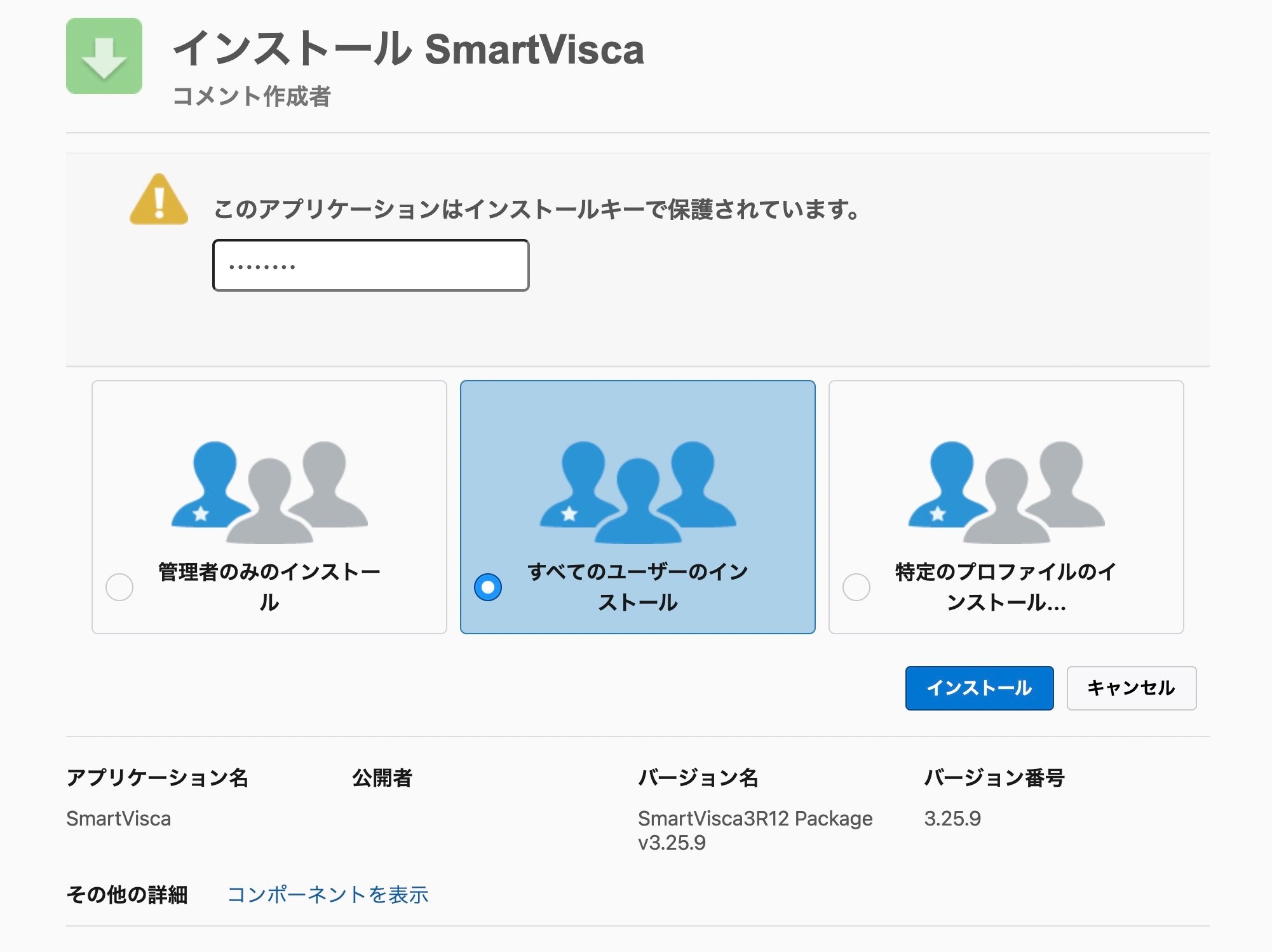Click the install key protection warning message
1272x952 pixels.
click(537, 209)
